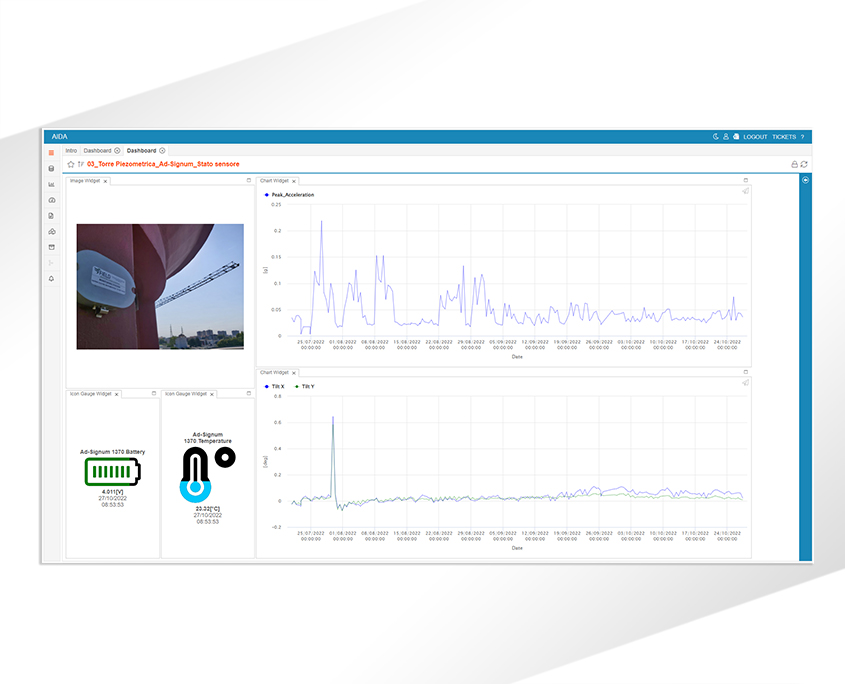Image resolution: width=845 pixels, height=684 pixels.
Task: Toggle dark mode with moon icon
Action: tap(715, 136)
